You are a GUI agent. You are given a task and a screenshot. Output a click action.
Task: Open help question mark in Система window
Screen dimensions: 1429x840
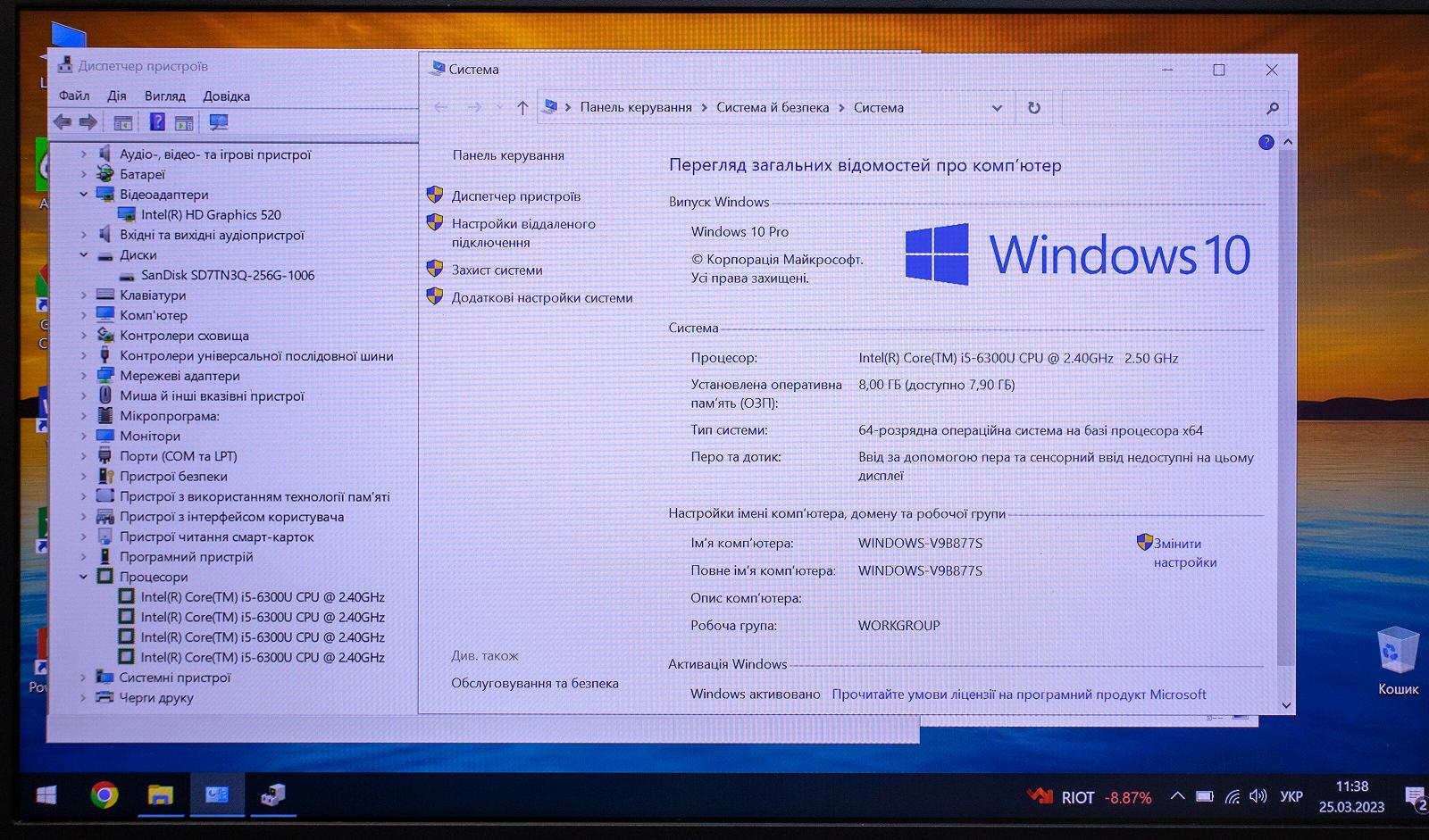(x=1266, y=142)
